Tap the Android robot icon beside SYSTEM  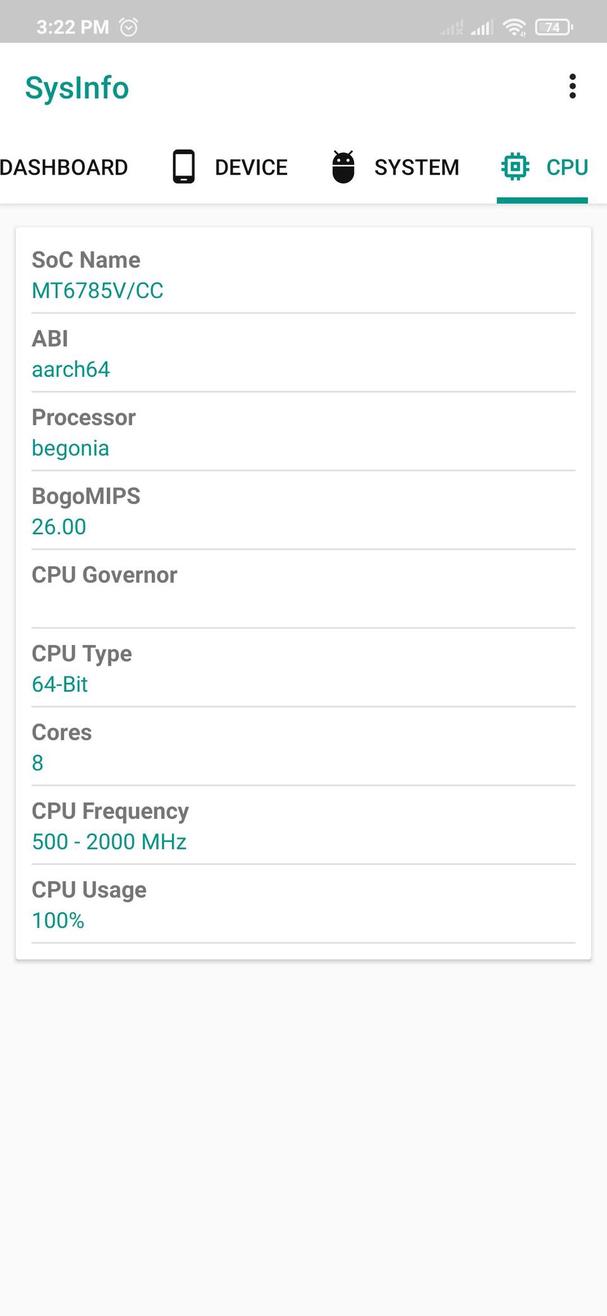coord(343,166)
